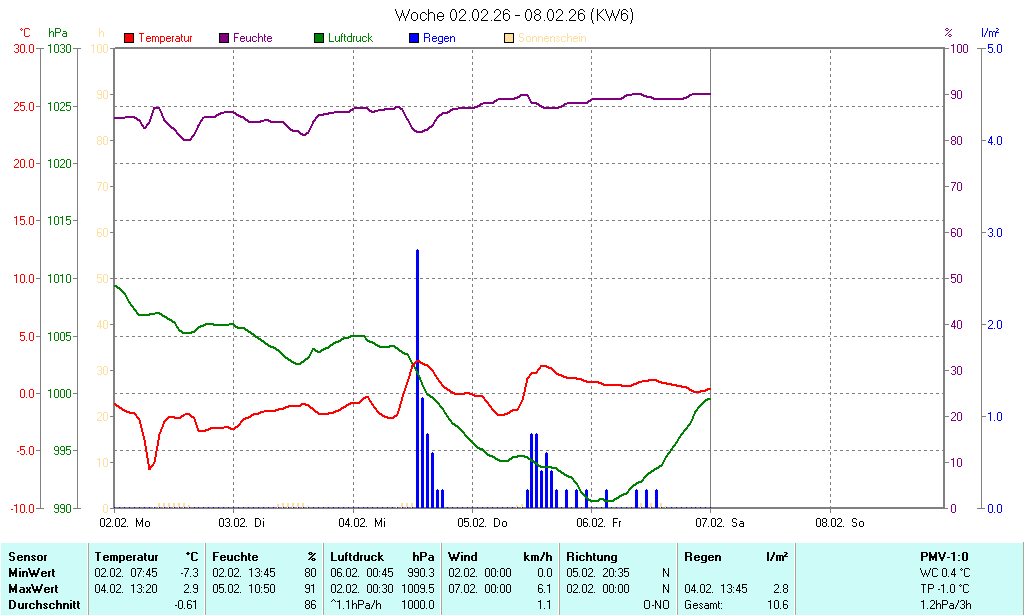The height and width of the screenshot is (615, 1024).
Task: Click the chart title Woche 02.02.26 - 08.02.26
Action: click(x=514, y=15)
